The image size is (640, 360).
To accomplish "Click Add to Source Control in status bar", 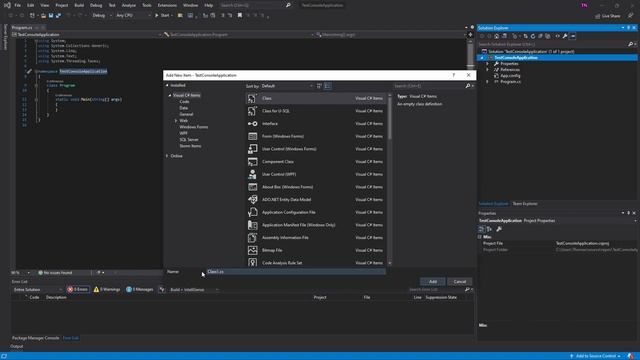I will tap(595, 356).
